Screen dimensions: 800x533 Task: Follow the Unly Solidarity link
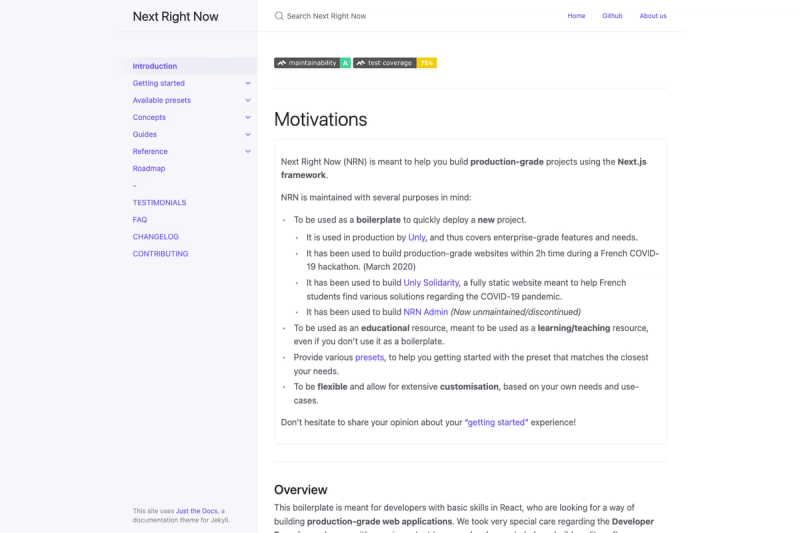(431, 283)
